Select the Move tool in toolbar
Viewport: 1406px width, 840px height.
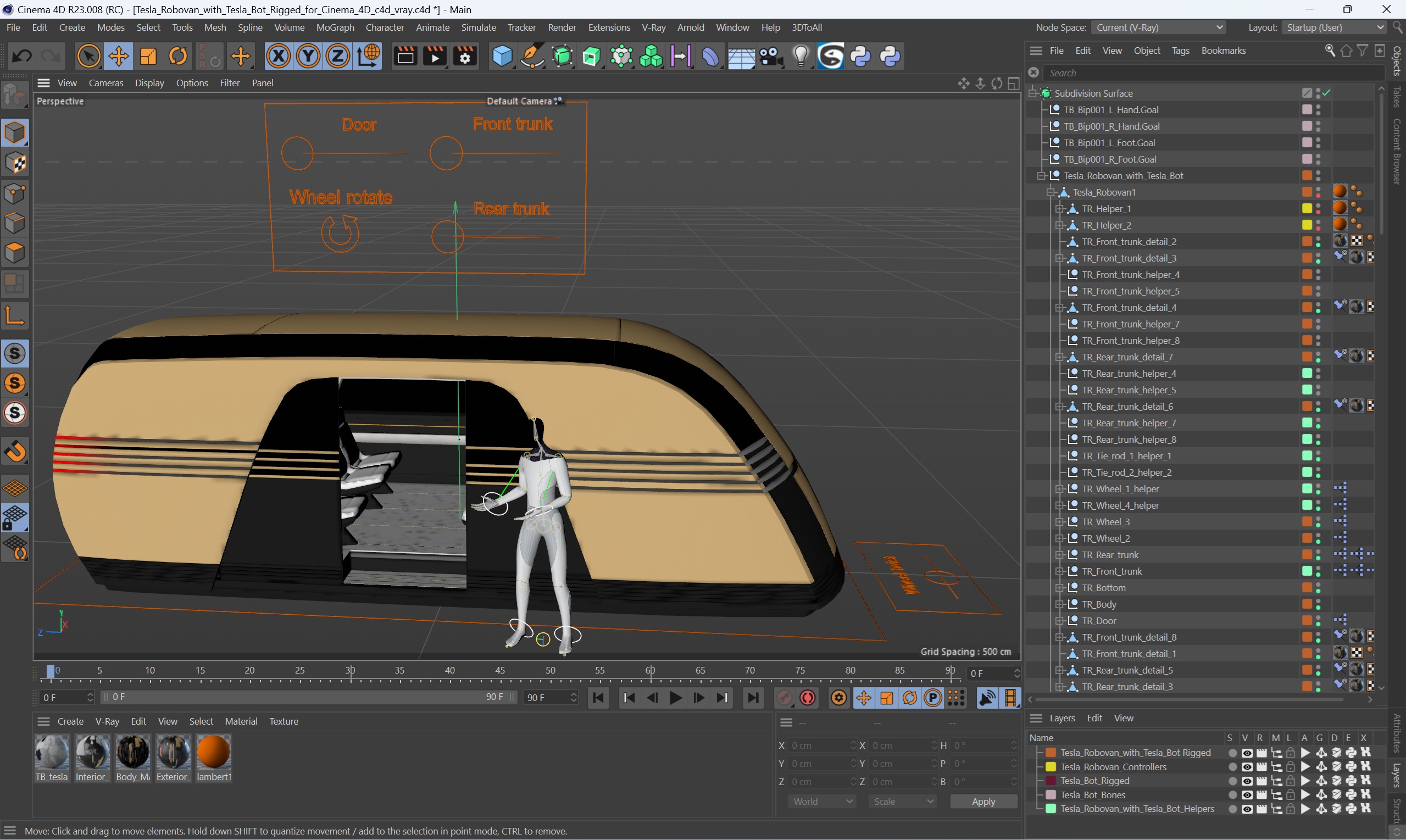coord(118,56)
